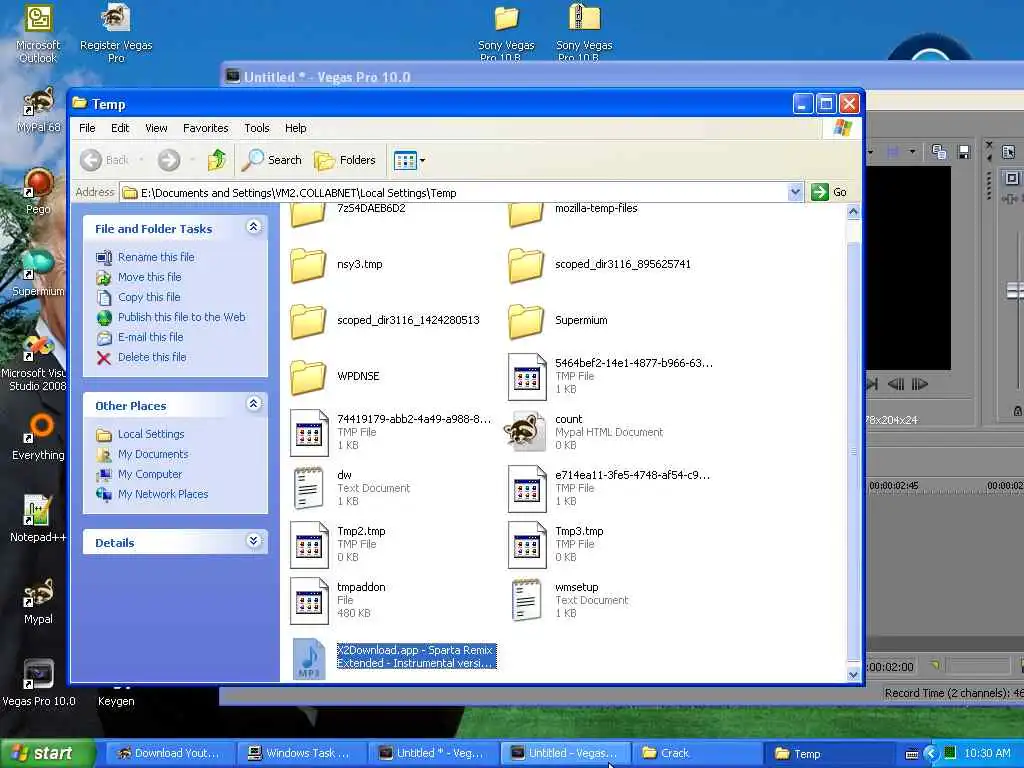Select the 74419179-abb2 TMP file
Viewport: 1024px width, 768px height.
coord(390,432)
